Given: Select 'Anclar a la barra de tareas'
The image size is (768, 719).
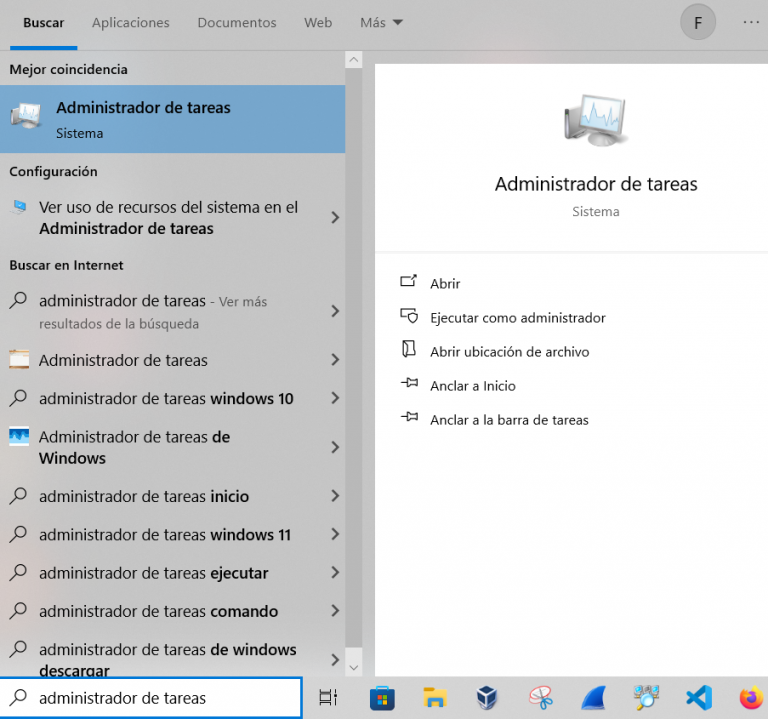Looking at the screenshot, I should [x=509, y=420].
